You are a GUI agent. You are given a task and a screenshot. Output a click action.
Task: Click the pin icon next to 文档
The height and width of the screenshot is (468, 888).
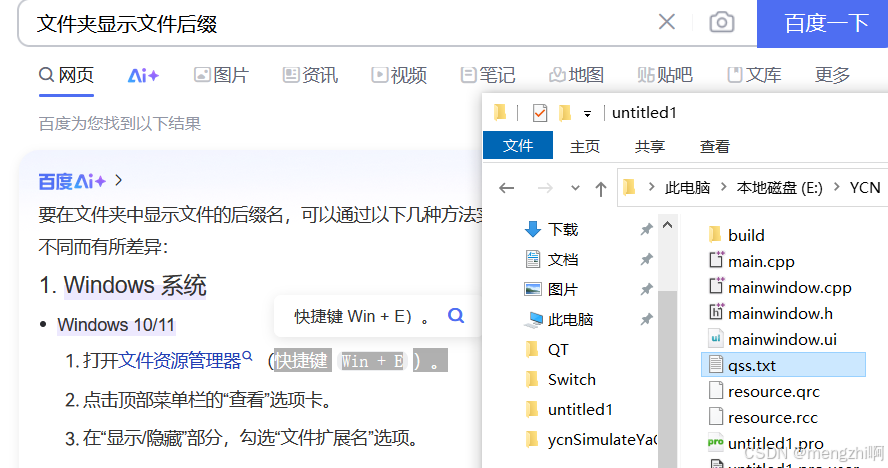pyautogui.click(x=646, y=259)
